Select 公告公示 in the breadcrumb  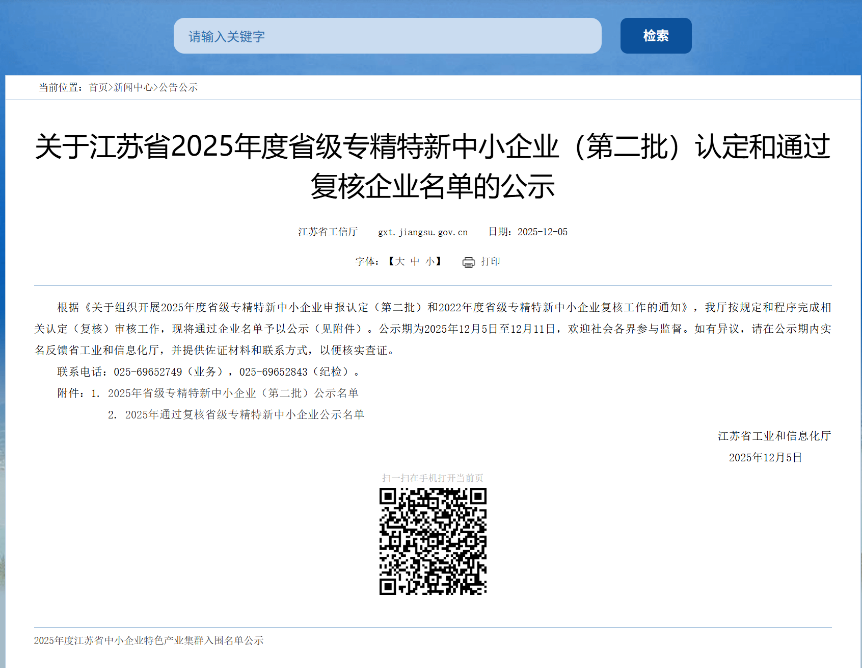(x=178, y=87)
